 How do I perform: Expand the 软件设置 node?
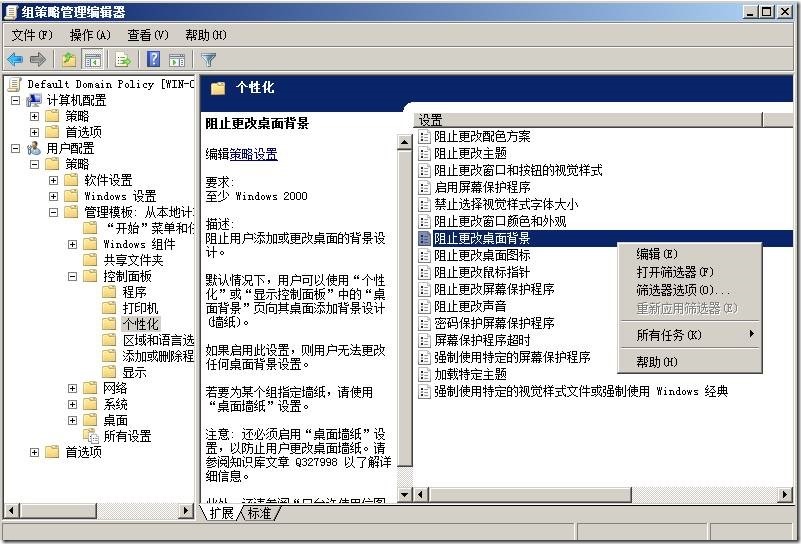pos(54,180)
